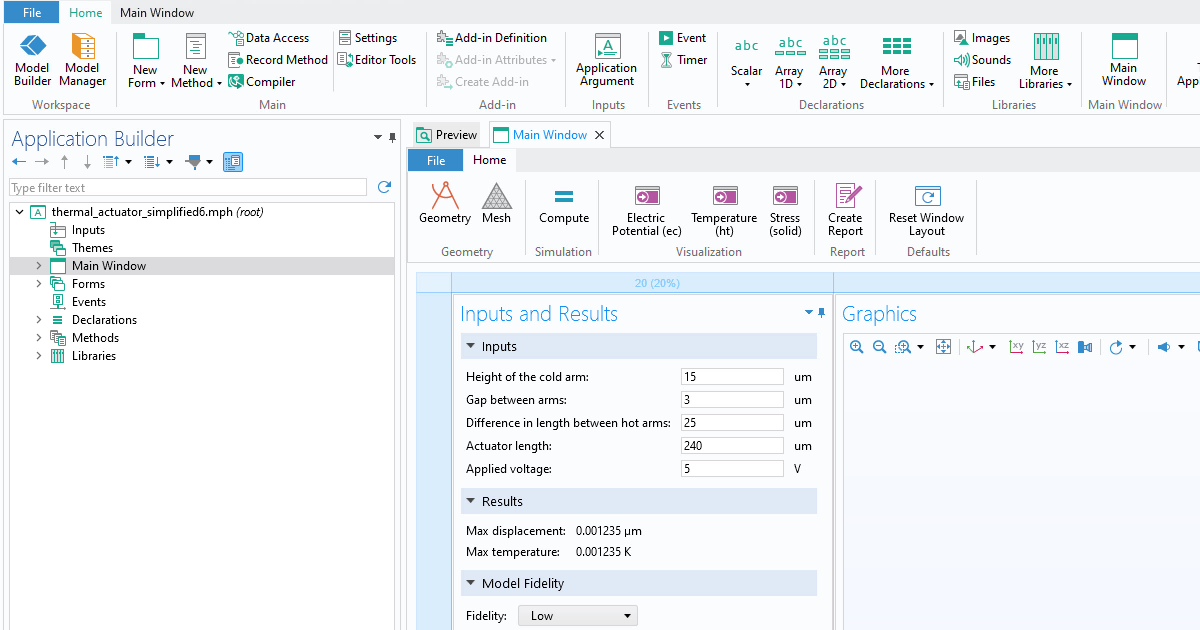The image size is (1200, 630).
Task: Open the Array 1D dropdown
Action: coord(789,60)
